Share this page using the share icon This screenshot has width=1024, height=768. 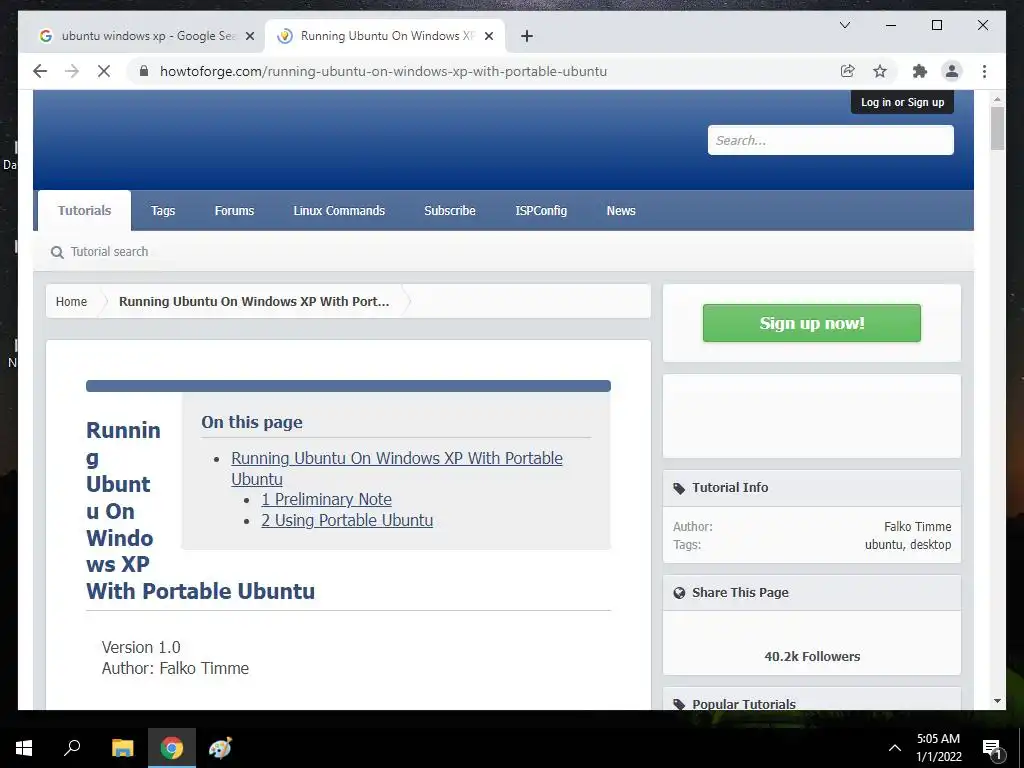848,71
